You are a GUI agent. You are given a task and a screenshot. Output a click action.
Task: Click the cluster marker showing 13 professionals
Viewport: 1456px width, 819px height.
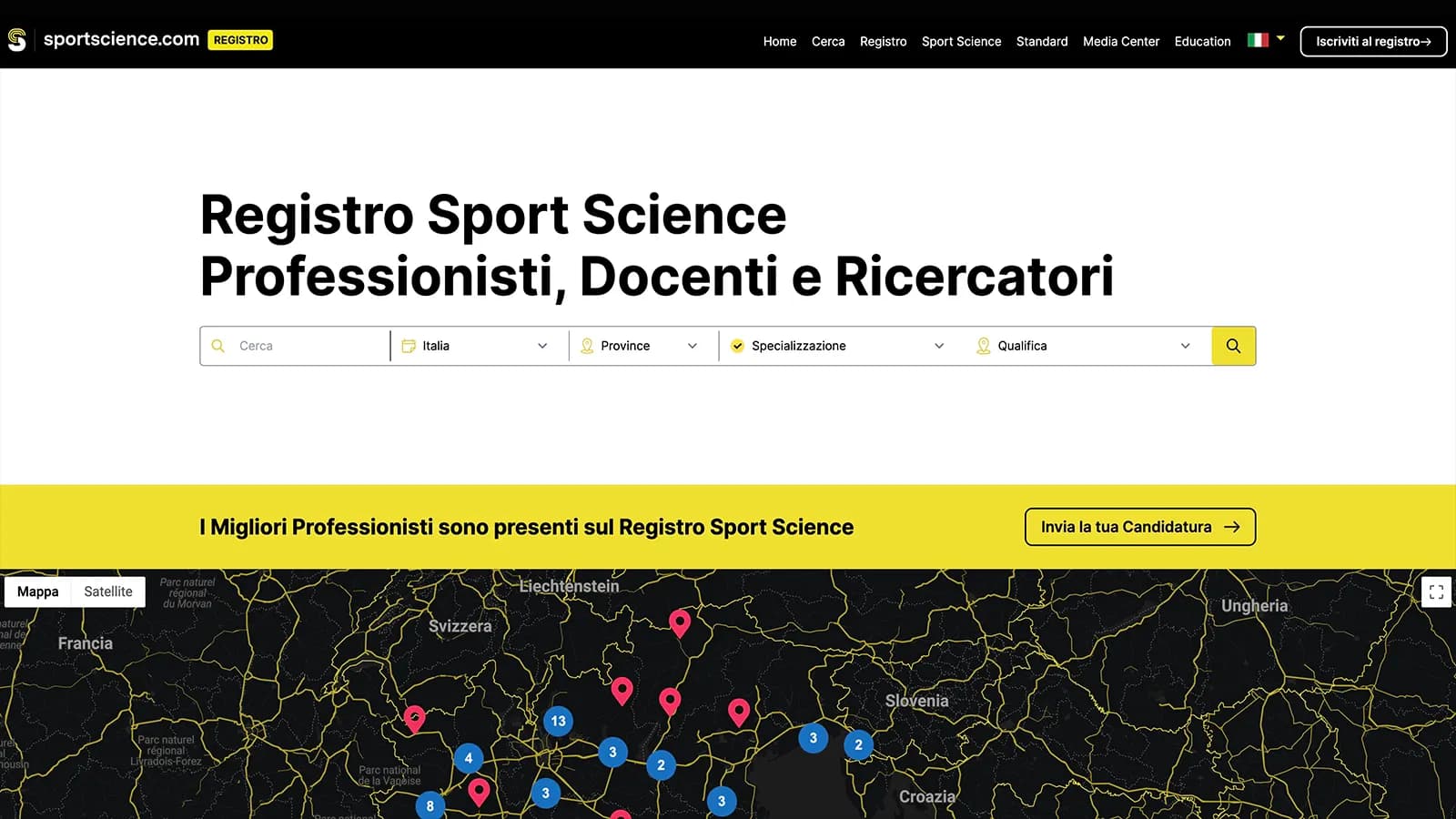tap(558, 721)
